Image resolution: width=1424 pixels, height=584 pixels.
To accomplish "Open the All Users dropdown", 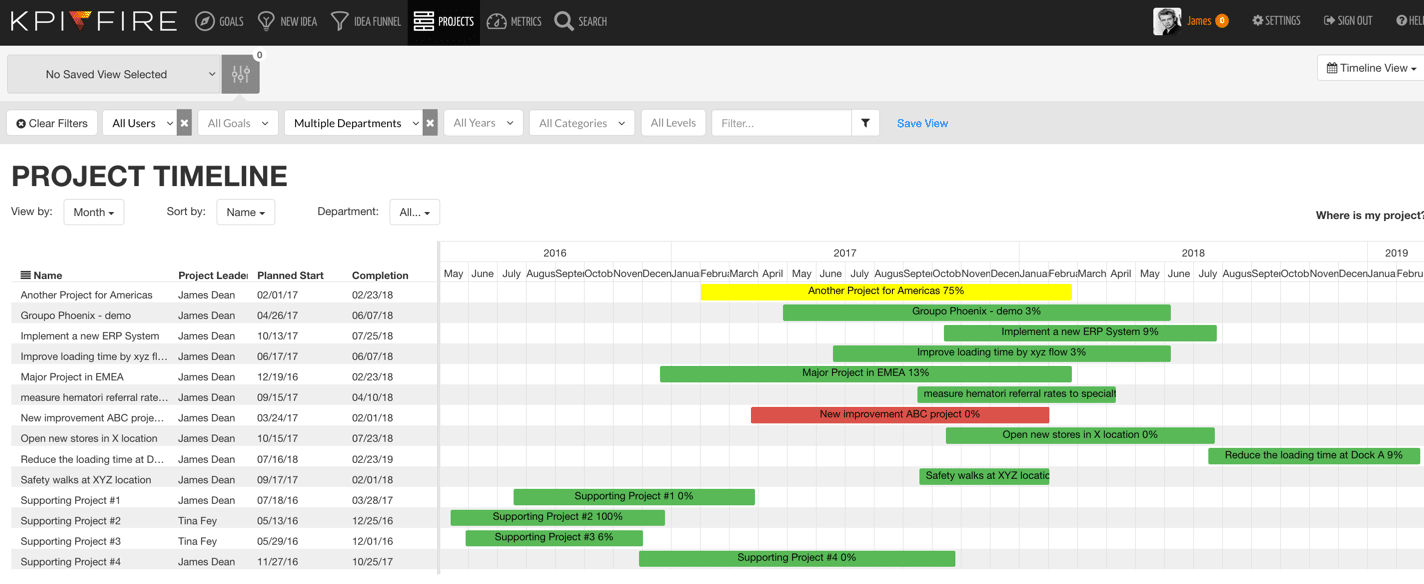I will 140,123.
